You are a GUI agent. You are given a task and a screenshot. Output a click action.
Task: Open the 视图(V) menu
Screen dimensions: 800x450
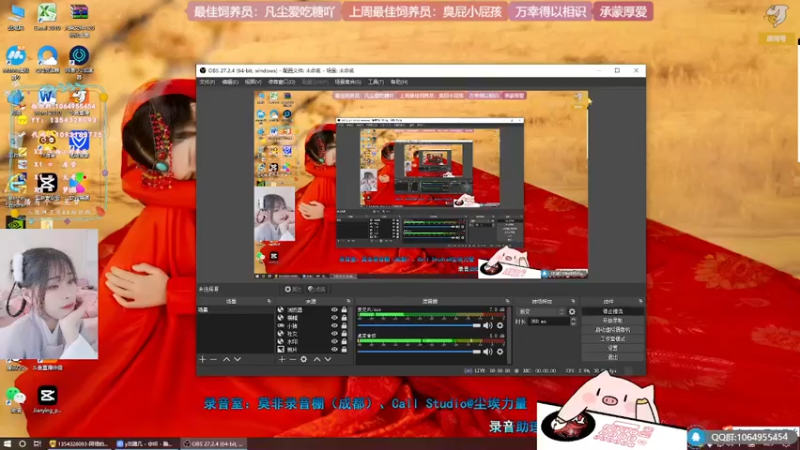(253, 82)
